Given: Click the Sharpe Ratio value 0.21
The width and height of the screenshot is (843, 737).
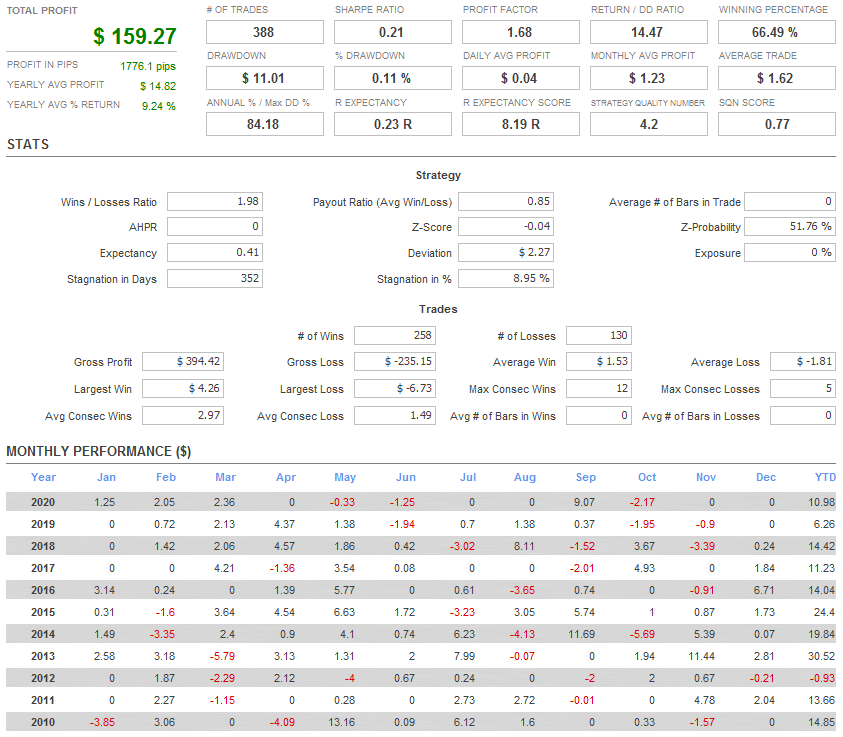Looking at the screenshot, I should point(392,32).
